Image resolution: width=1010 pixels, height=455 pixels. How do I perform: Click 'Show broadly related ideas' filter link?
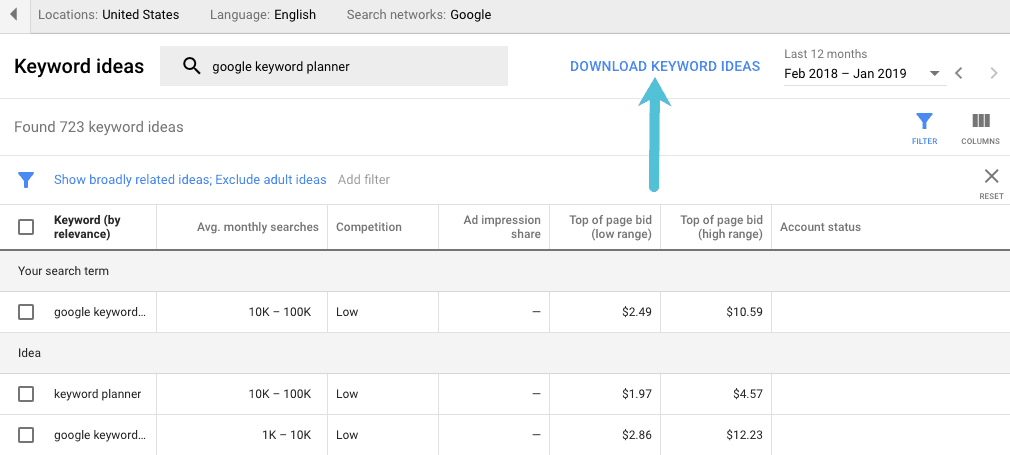click(x=131, y=180)
